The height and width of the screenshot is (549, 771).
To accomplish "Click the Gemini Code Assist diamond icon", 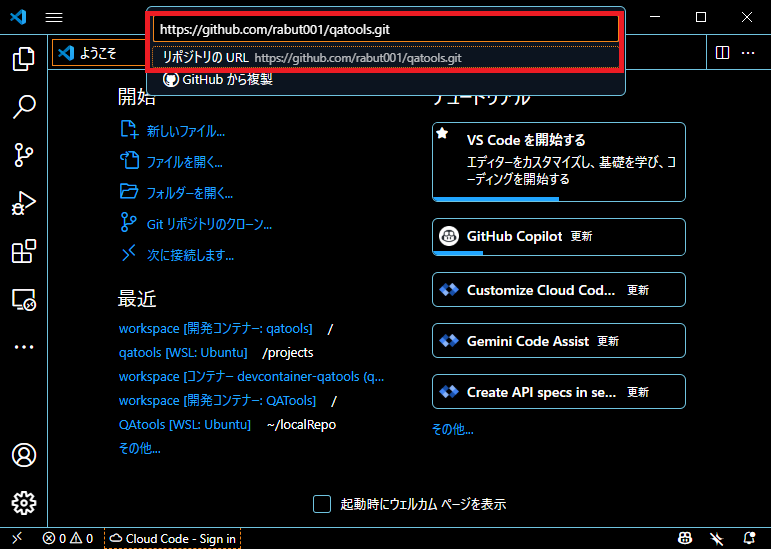I will coord(448,341).
